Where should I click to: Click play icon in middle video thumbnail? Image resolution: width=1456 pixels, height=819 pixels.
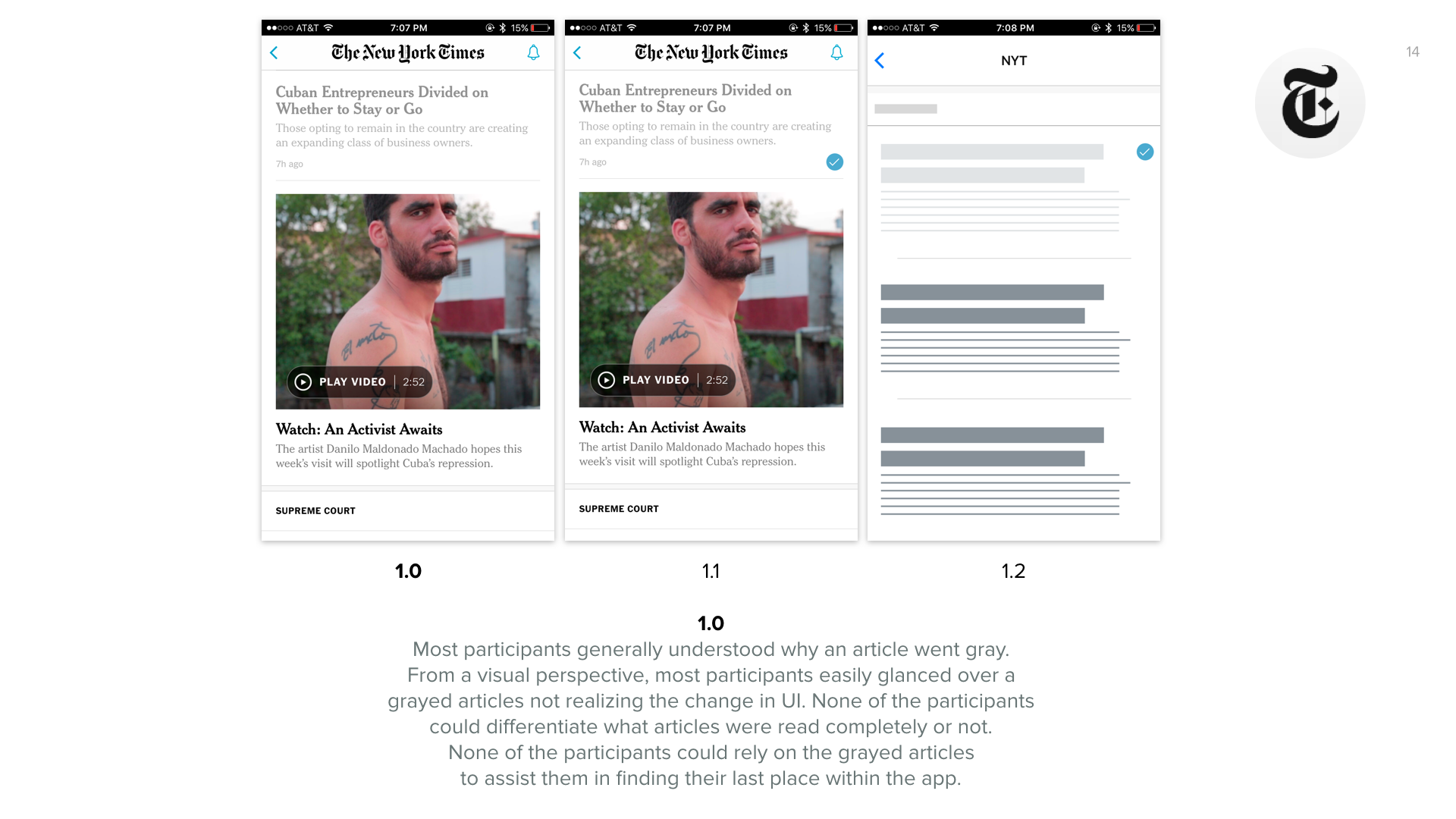(607, 380)
